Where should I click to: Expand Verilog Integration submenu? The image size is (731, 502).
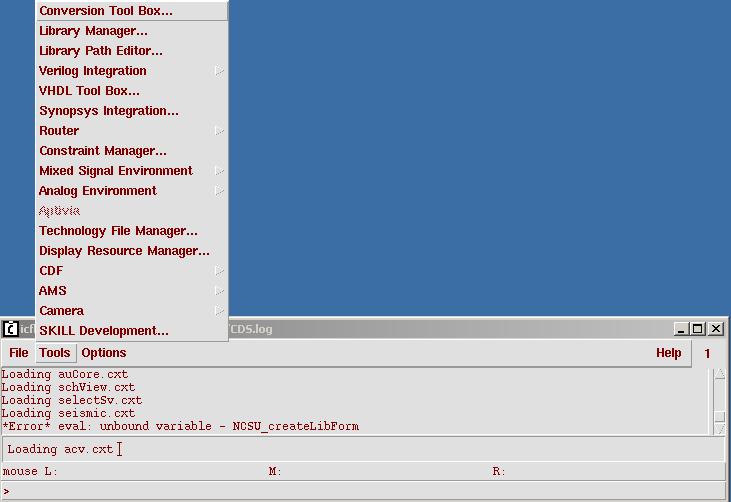point(93,71)
